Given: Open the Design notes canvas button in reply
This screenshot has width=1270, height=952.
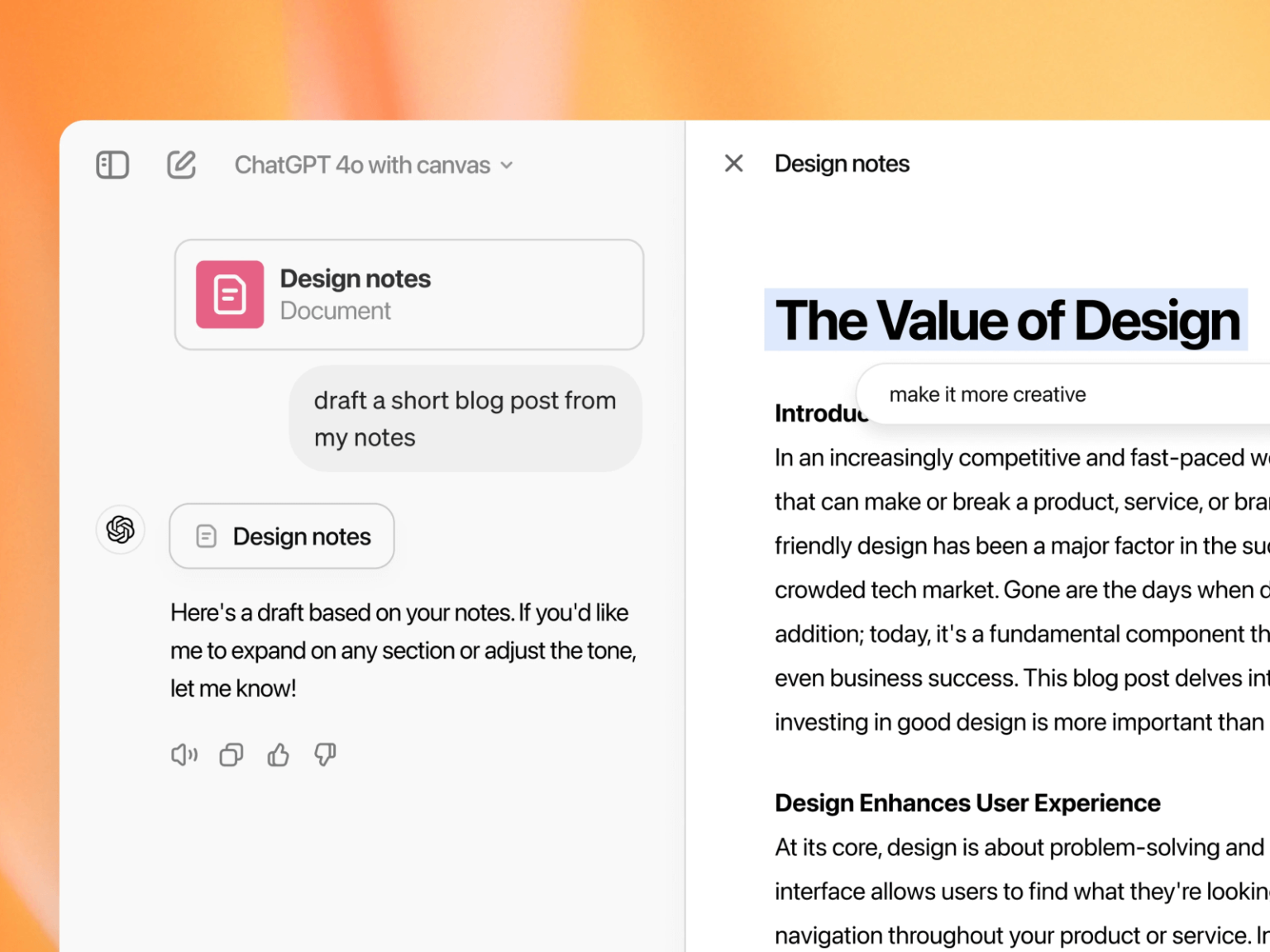Looking at the screenshot, I should [x=282, y=536].
